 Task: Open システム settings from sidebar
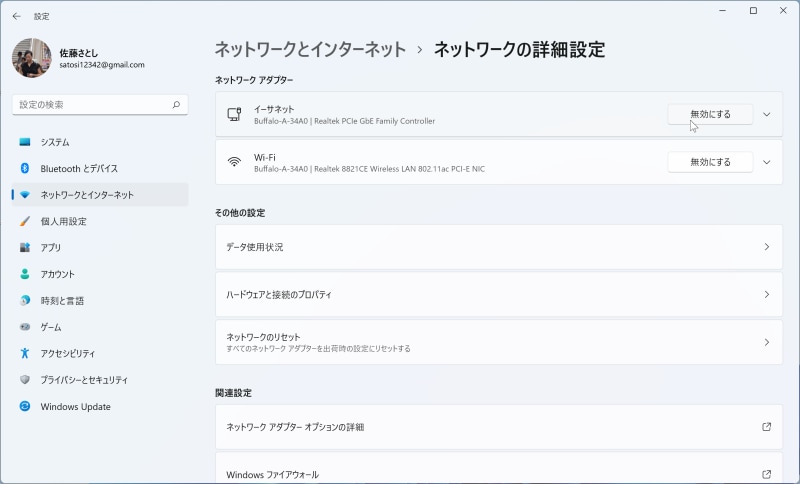tap(55, 142)
